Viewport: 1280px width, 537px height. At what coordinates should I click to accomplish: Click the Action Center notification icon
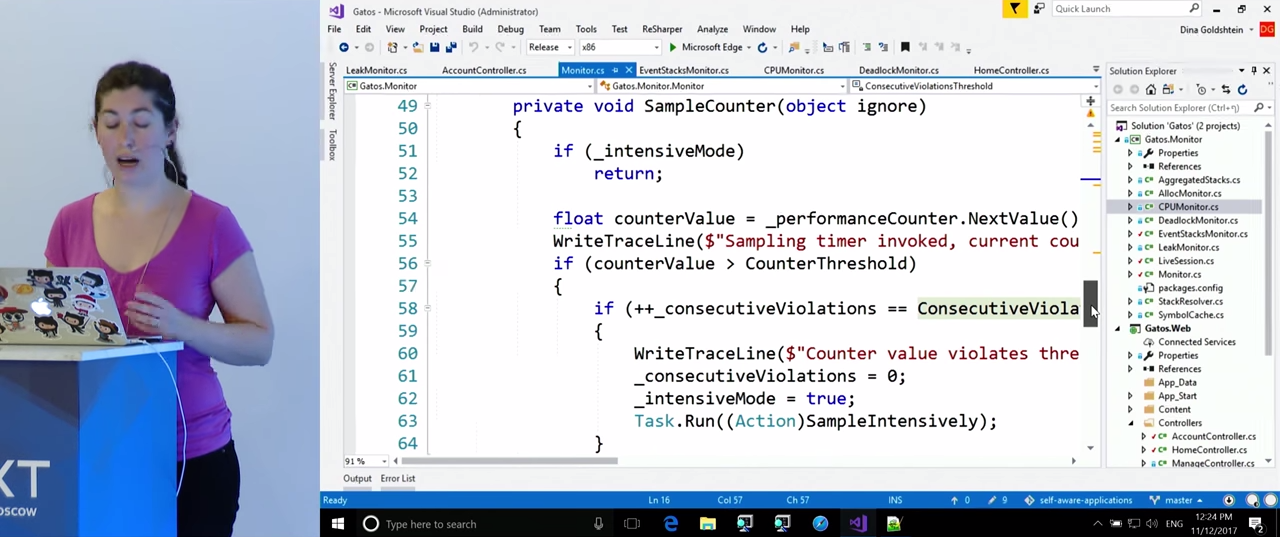click(1256, 524)
